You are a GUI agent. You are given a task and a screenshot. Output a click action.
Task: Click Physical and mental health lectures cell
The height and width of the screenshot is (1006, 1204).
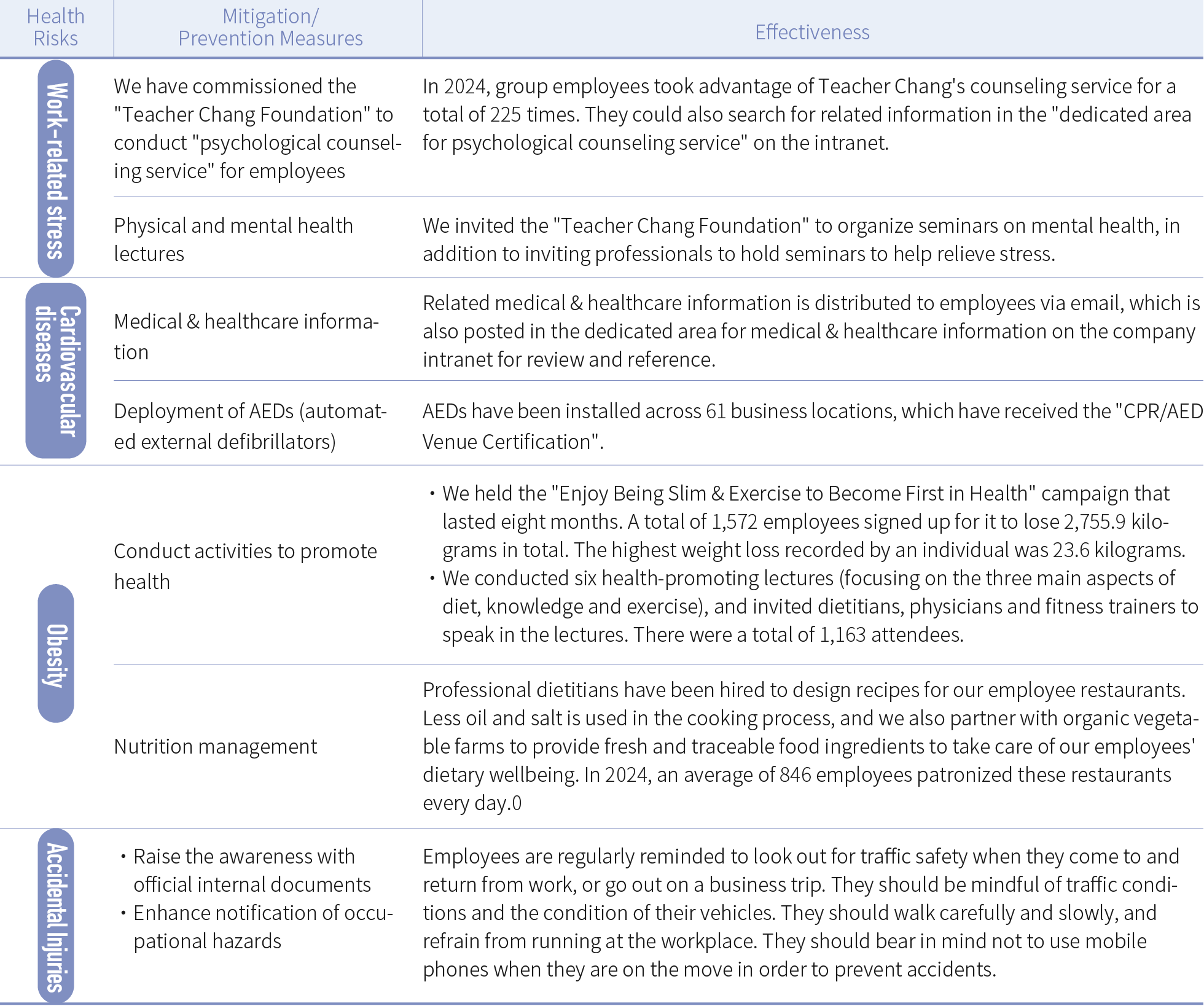click(233, 240)
